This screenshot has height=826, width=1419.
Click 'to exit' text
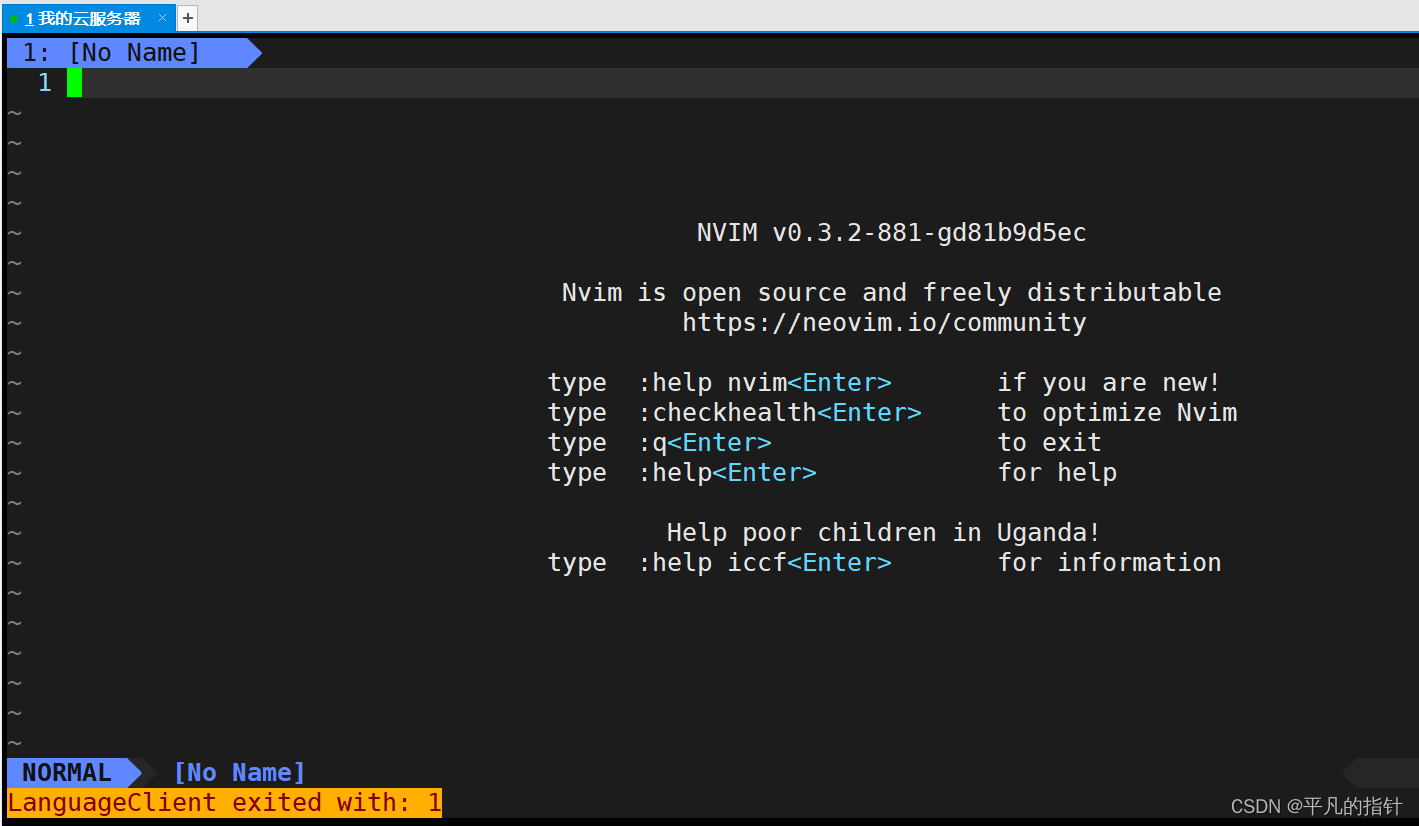click(x=1049, y=443)
